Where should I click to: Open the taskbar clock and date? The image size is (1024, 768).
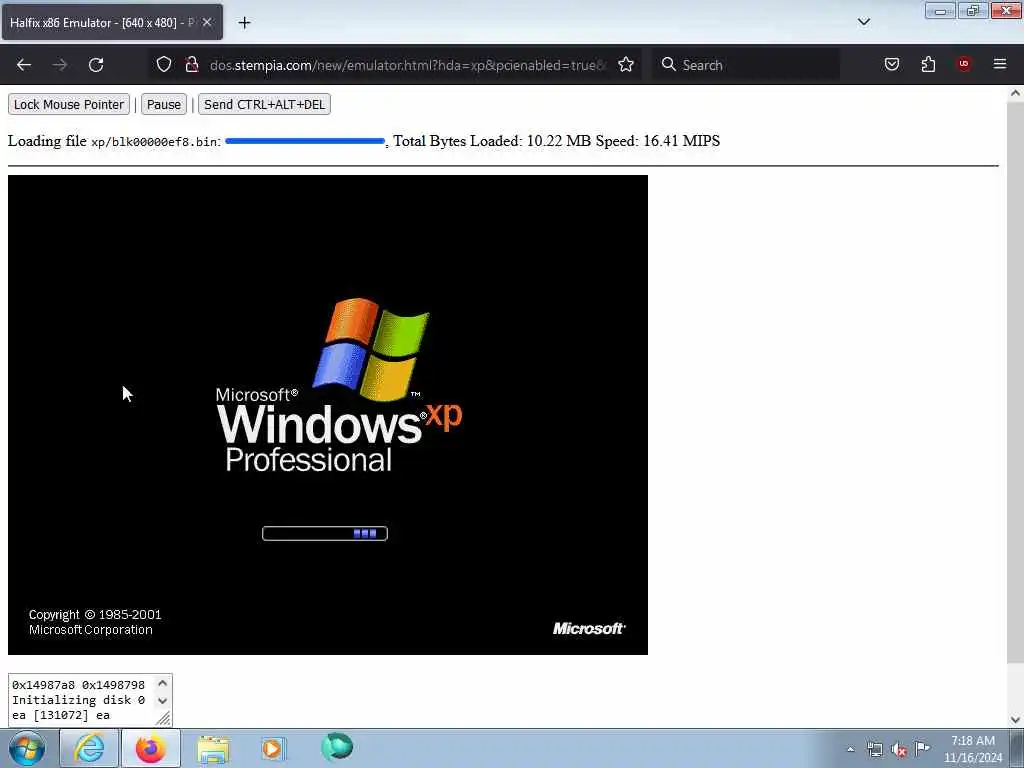point(972,749)
